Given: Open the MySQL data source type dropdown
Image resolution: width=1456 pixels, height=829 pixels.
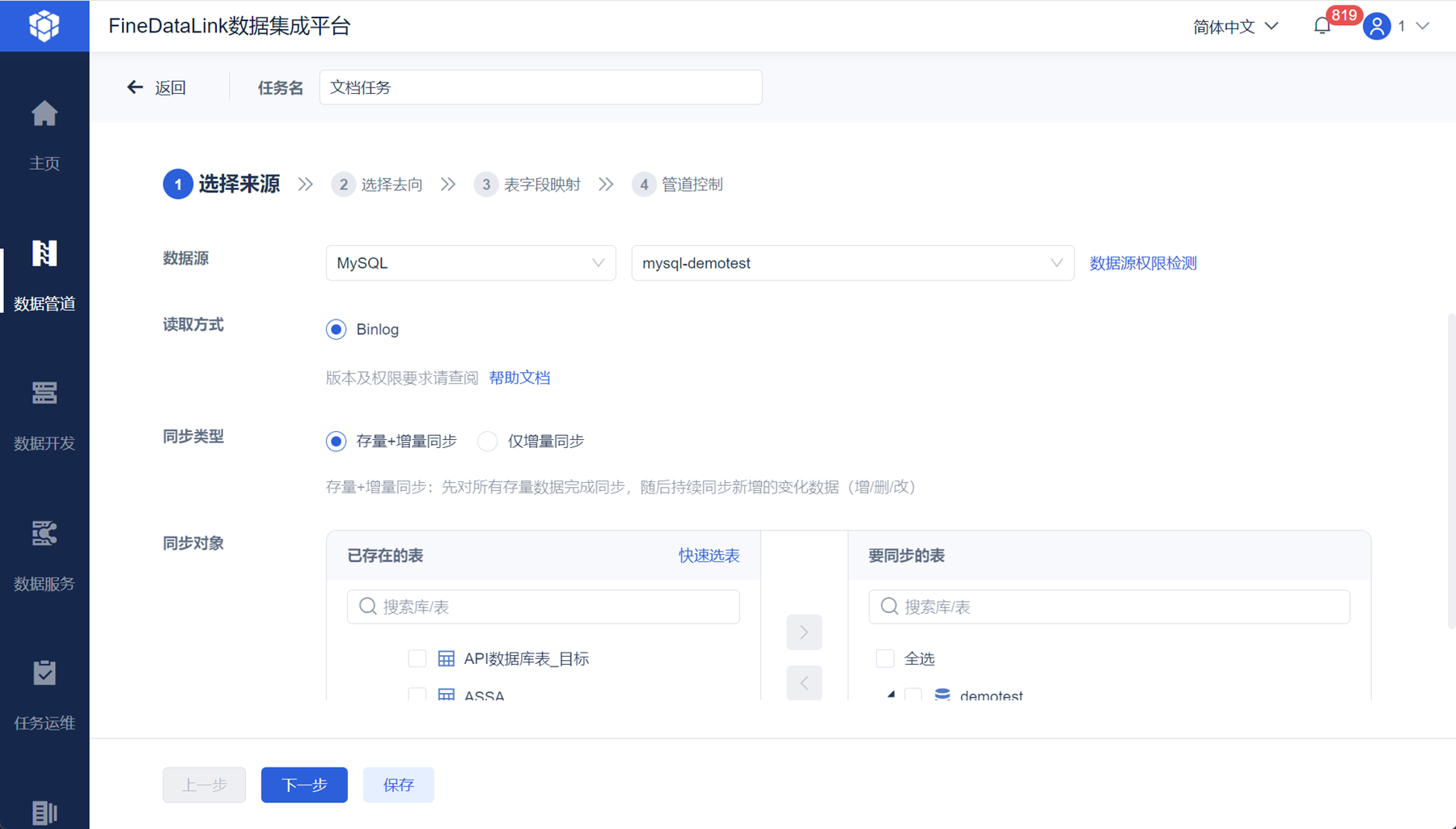Looking at the screenshot, I should [471, 263].
